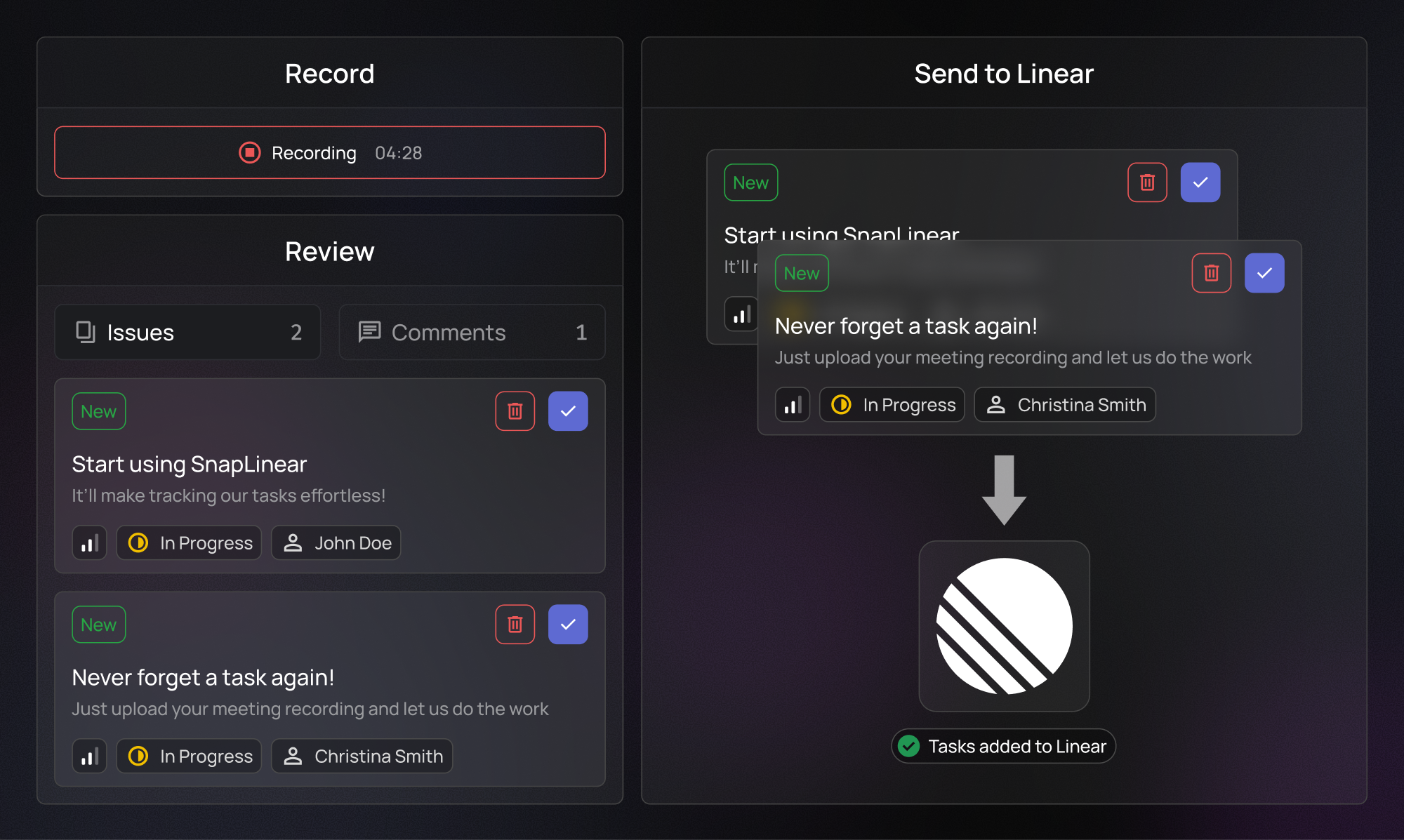This screenshot has width=1404, height=840.
Task: Open priority icon on Christina Smith card in Review
Action: (89, 756)
